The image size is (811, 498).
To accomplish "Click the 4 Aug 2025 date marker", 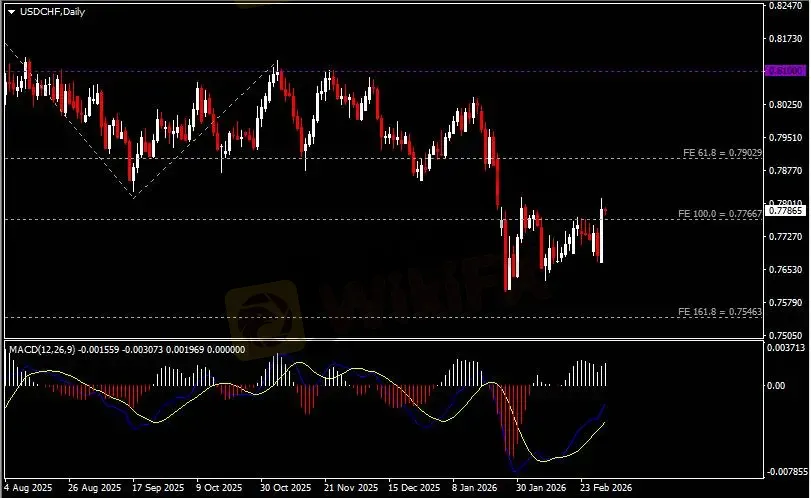I will click(x=28, y=488).
